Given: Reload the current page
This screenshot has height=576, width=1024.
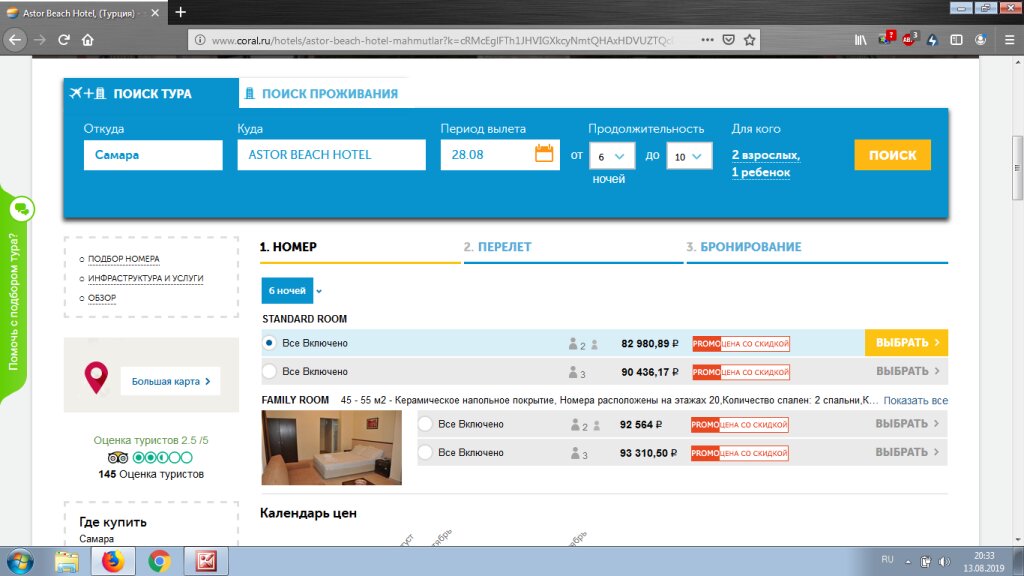Looking at the screenshot, I should point(63,40).
